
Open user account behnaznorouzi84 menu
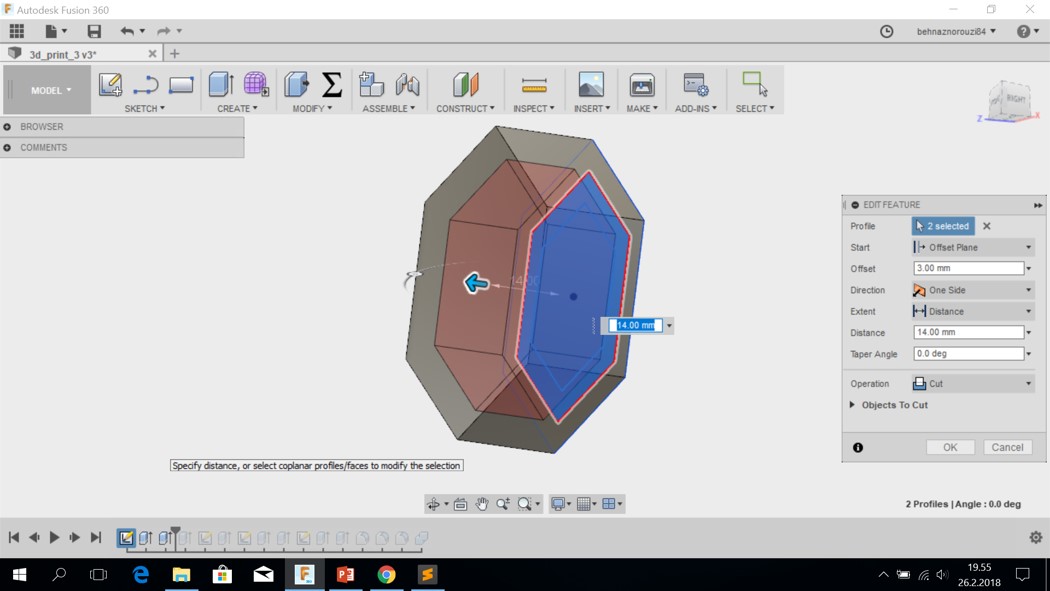[x=956, y=31]
